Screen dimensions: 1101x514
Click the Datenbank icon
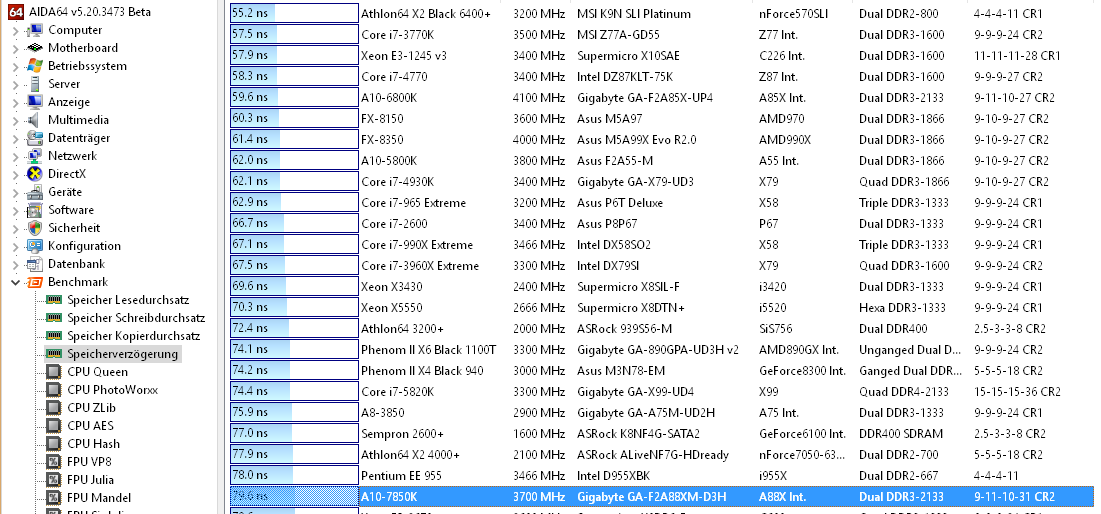pos(34,264)
